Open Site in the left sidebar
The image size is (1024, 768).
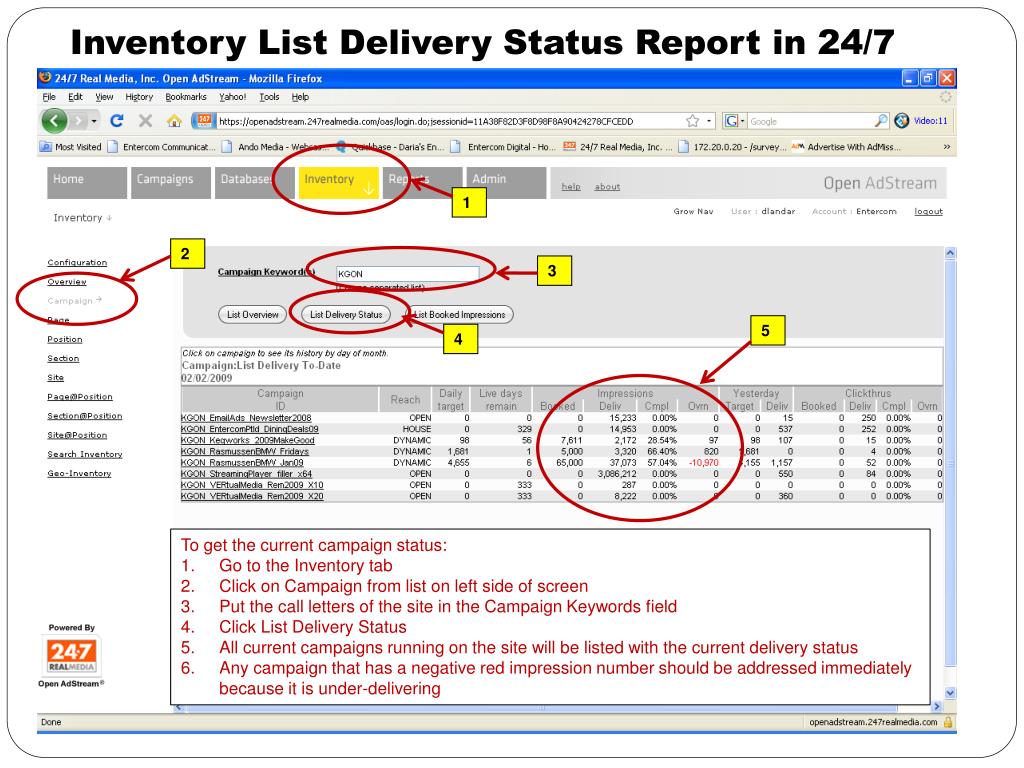(56, 377)
